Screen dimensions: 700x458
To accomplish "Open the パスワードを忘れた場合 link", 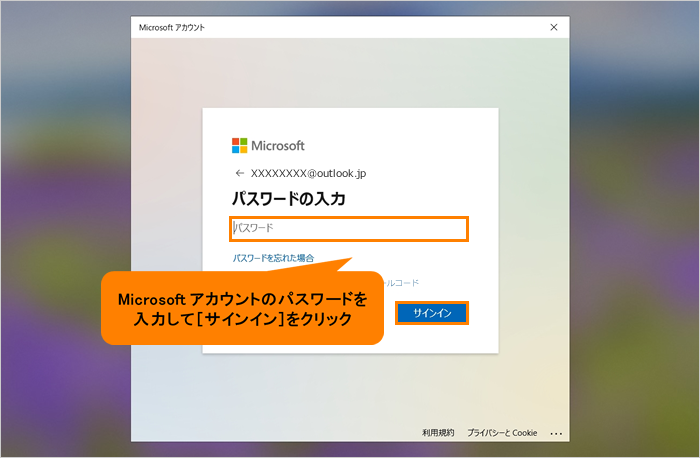I will pos(273,258).
